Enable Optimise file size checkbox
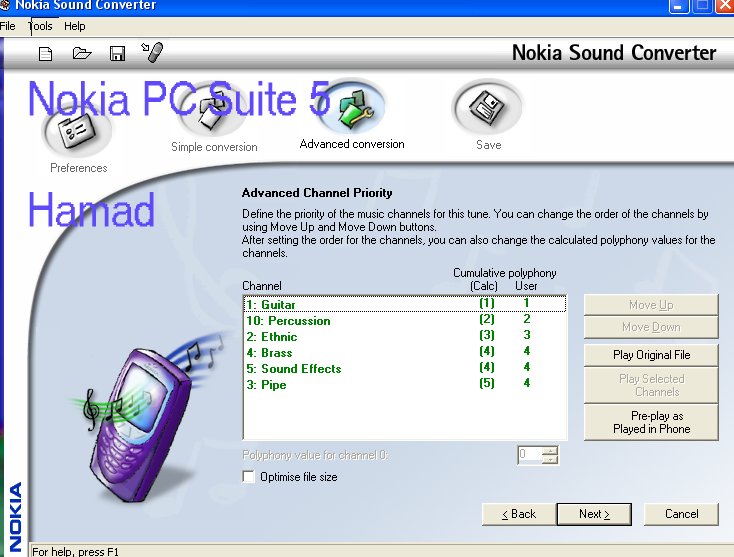This screenshot has height=557, width=734. [249, 477]
